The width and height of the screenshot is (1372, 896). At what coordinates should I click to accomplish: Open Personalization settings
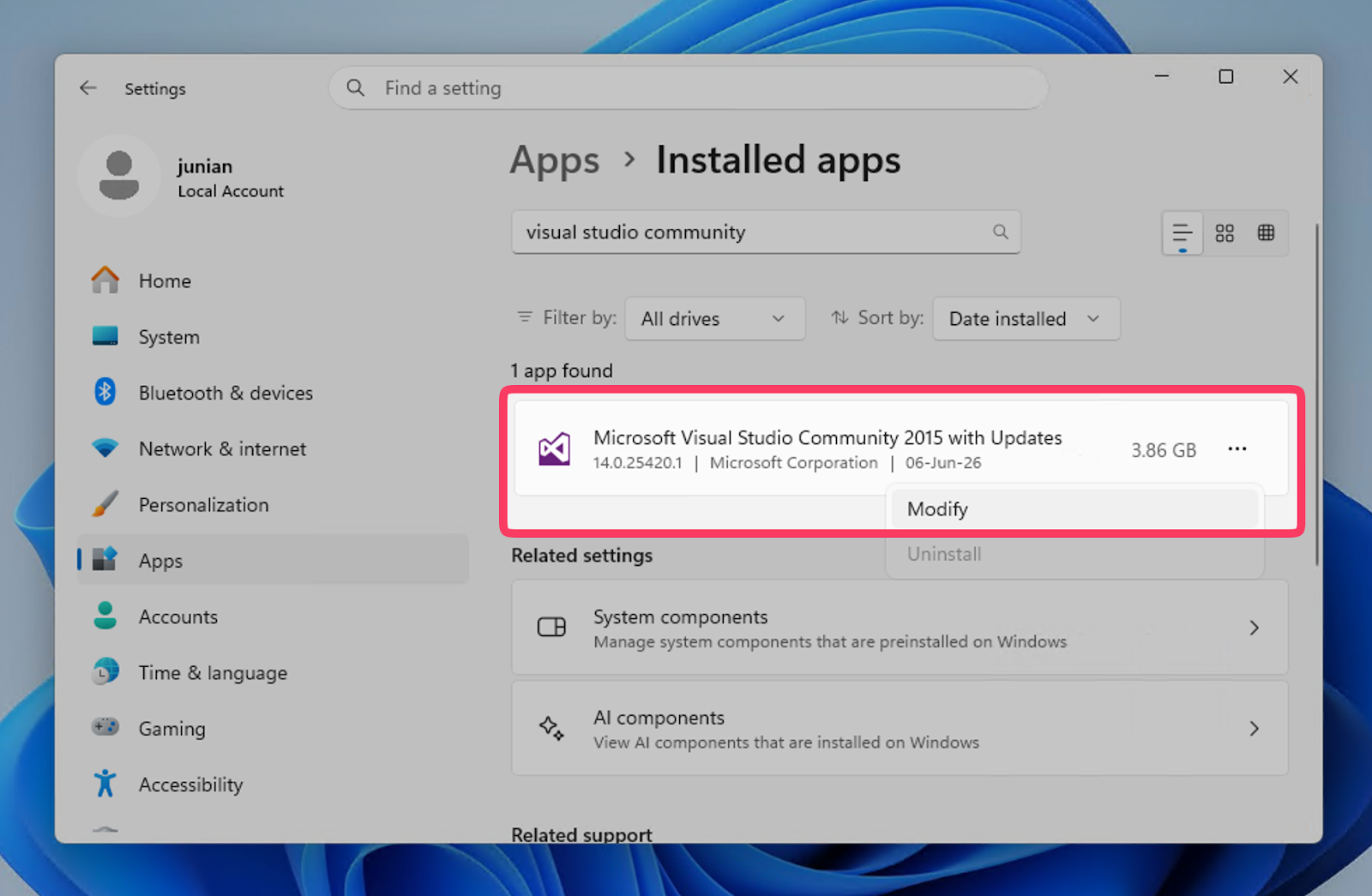(x=273, y=504)
